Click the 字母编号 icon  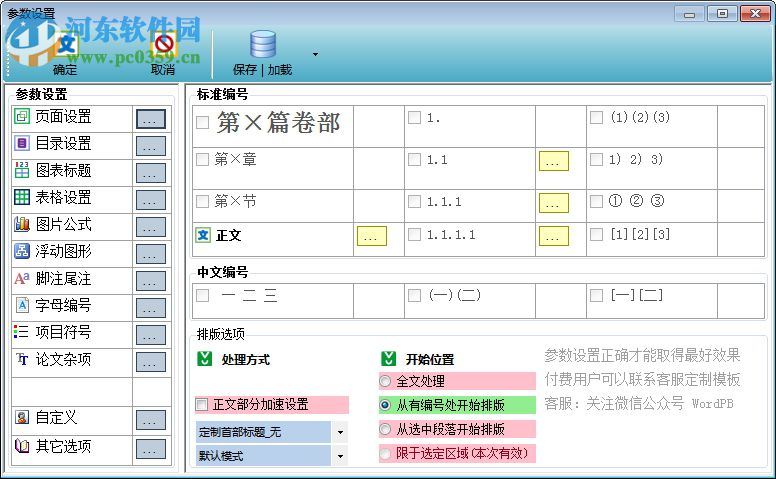[x=22, y=305]
